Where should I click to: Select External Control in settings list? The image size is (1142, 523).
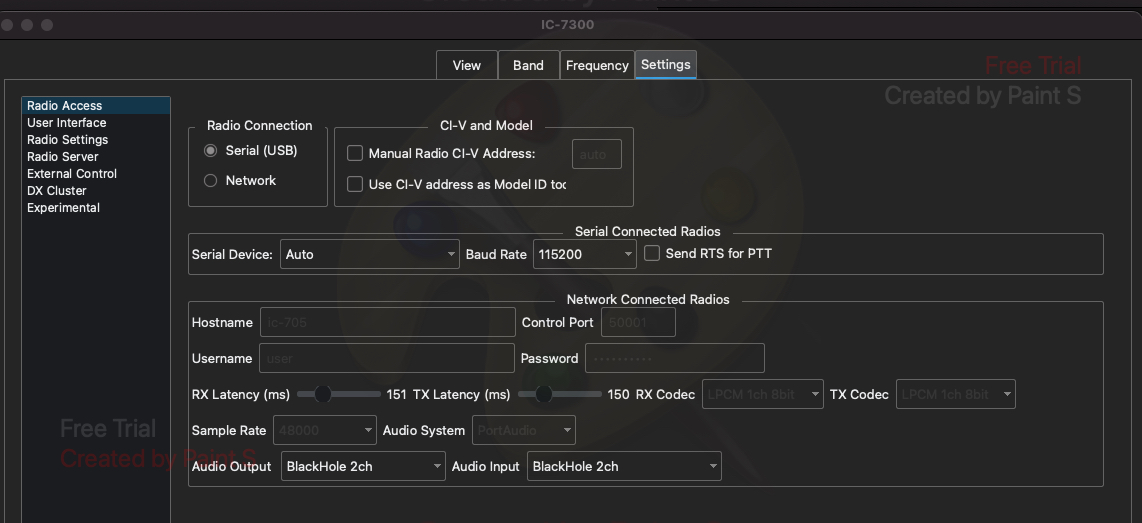[96, 173]
